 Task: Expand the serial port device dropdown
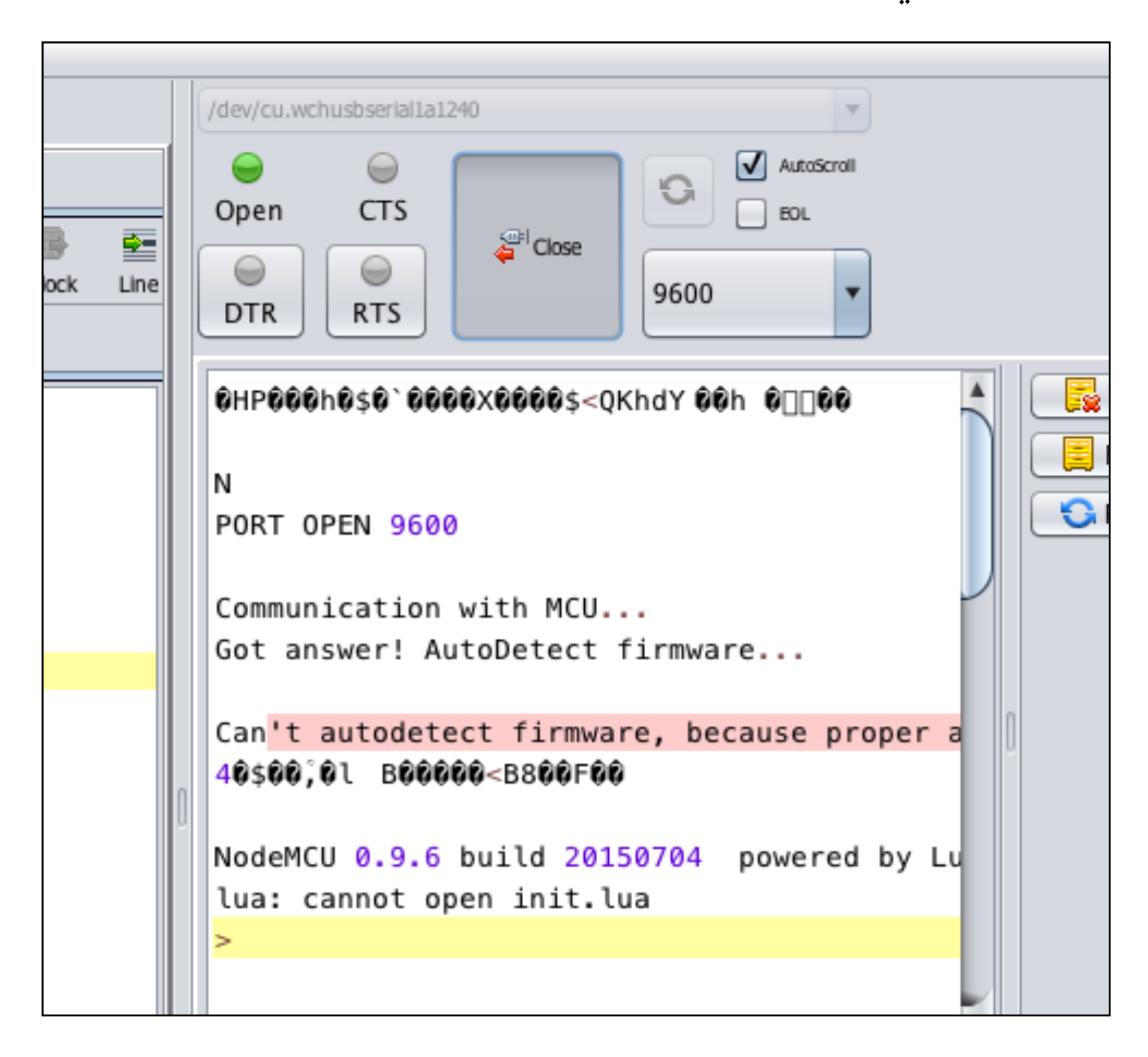tap(852, 110)
